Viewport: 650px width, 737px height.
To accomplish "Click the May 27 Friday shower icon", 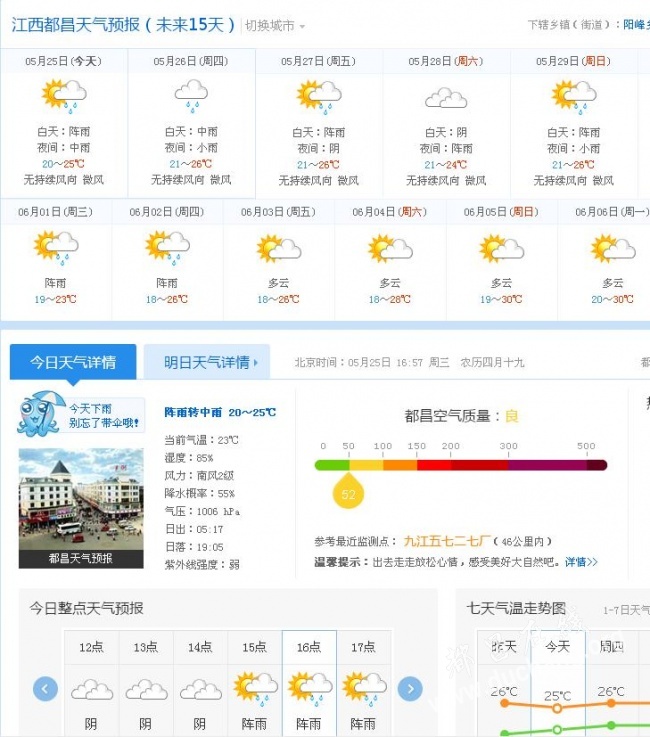I will [319, 97].
